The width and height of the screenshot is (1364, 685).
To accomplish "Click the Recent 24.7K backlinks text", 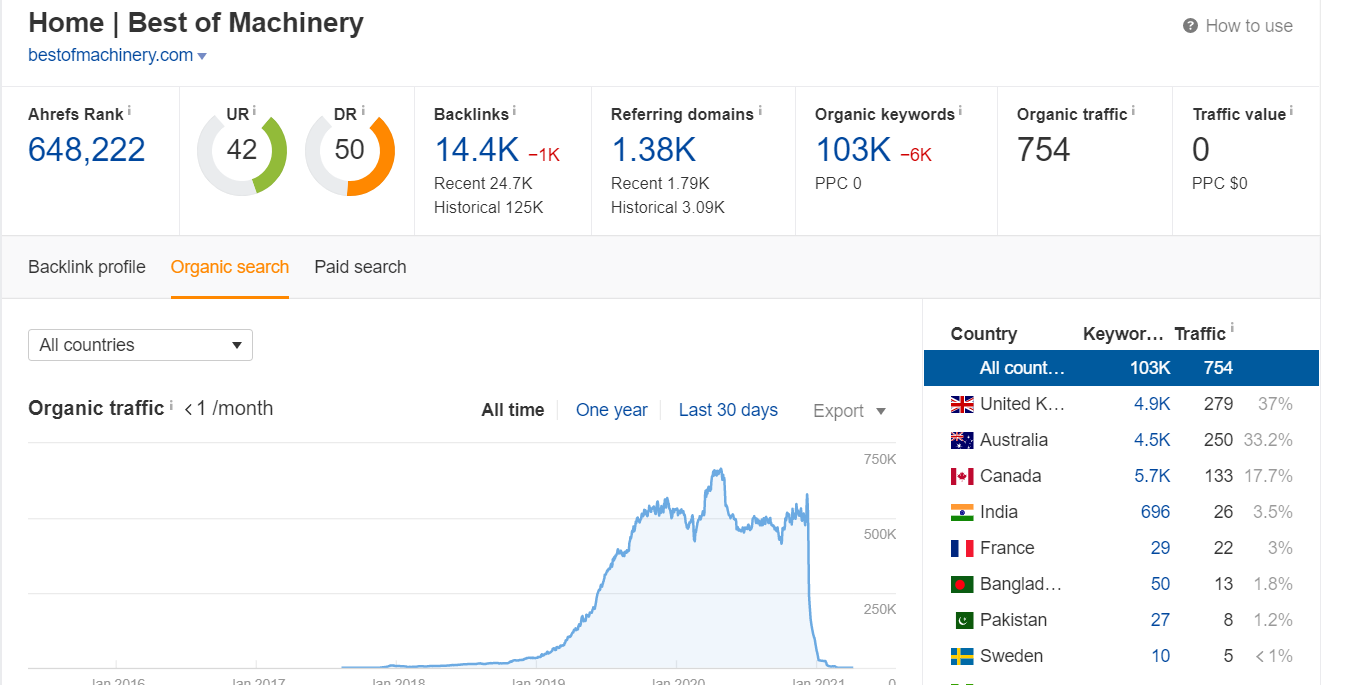I will click(483, 183).
